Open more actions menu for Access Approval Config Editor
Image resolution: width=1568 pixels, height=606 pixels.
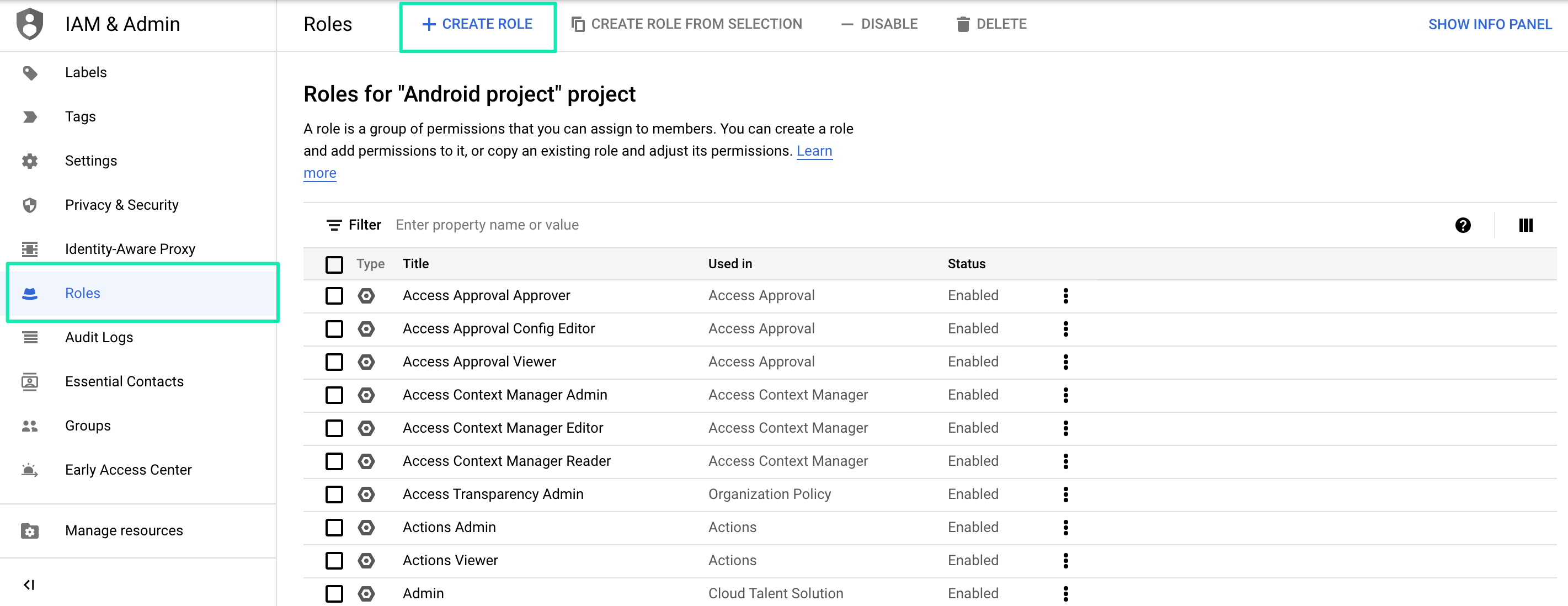[x=1065, y=329]
